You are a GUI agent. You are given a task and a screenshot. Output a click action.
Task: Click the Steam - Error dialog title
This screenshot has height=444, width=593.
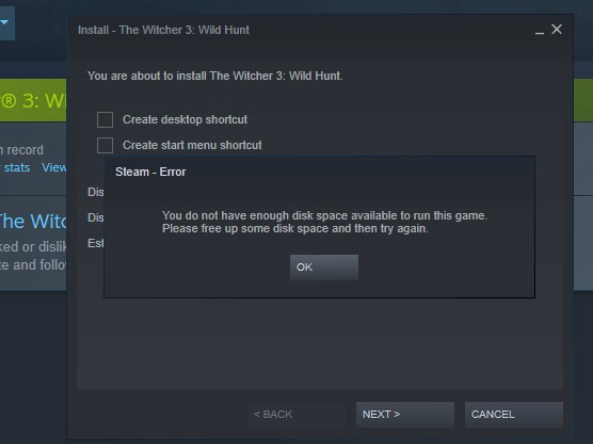point(150,172)
